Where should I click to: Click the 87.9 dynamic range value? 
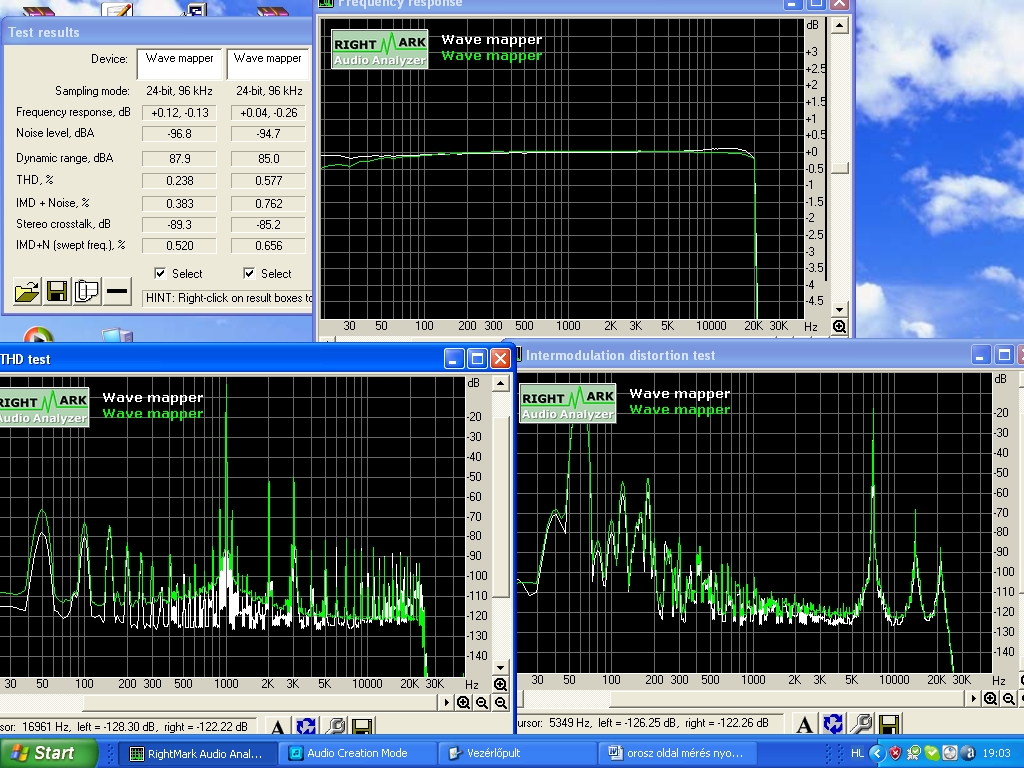tap(179, 159)
